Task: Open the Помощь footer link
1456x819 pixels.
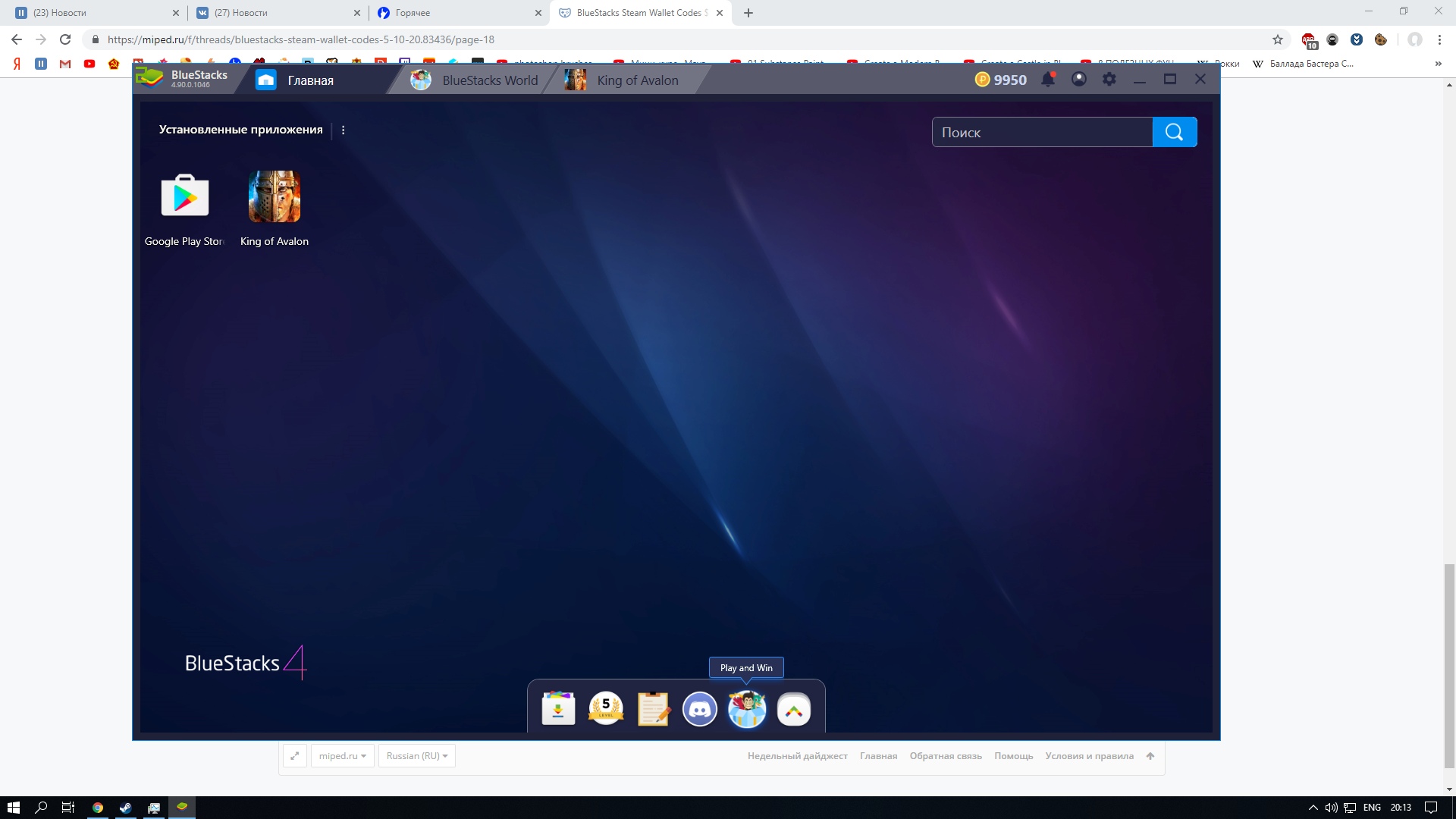Action: [1014, 756]
